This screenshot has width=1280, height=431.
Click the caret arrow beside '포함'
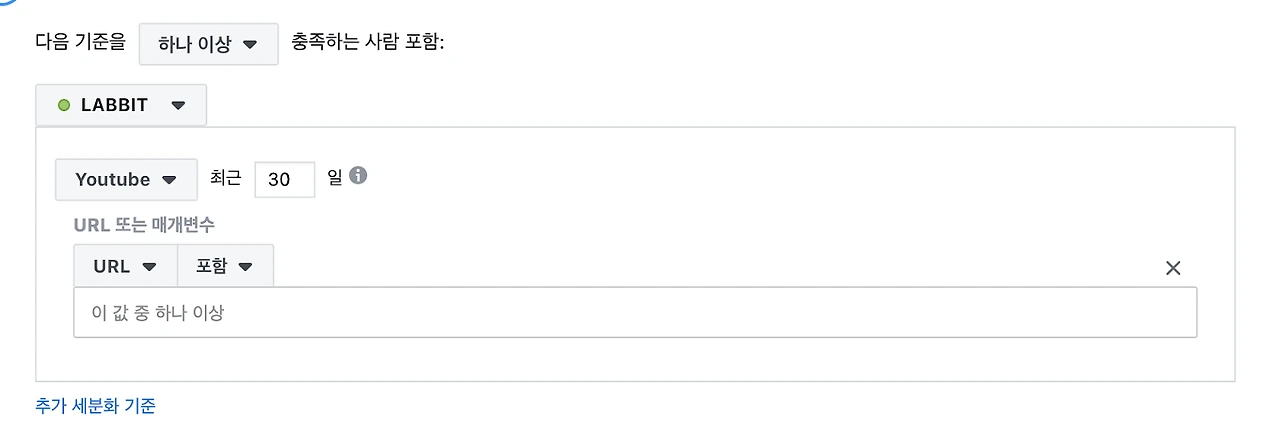(x=245, y=267)
